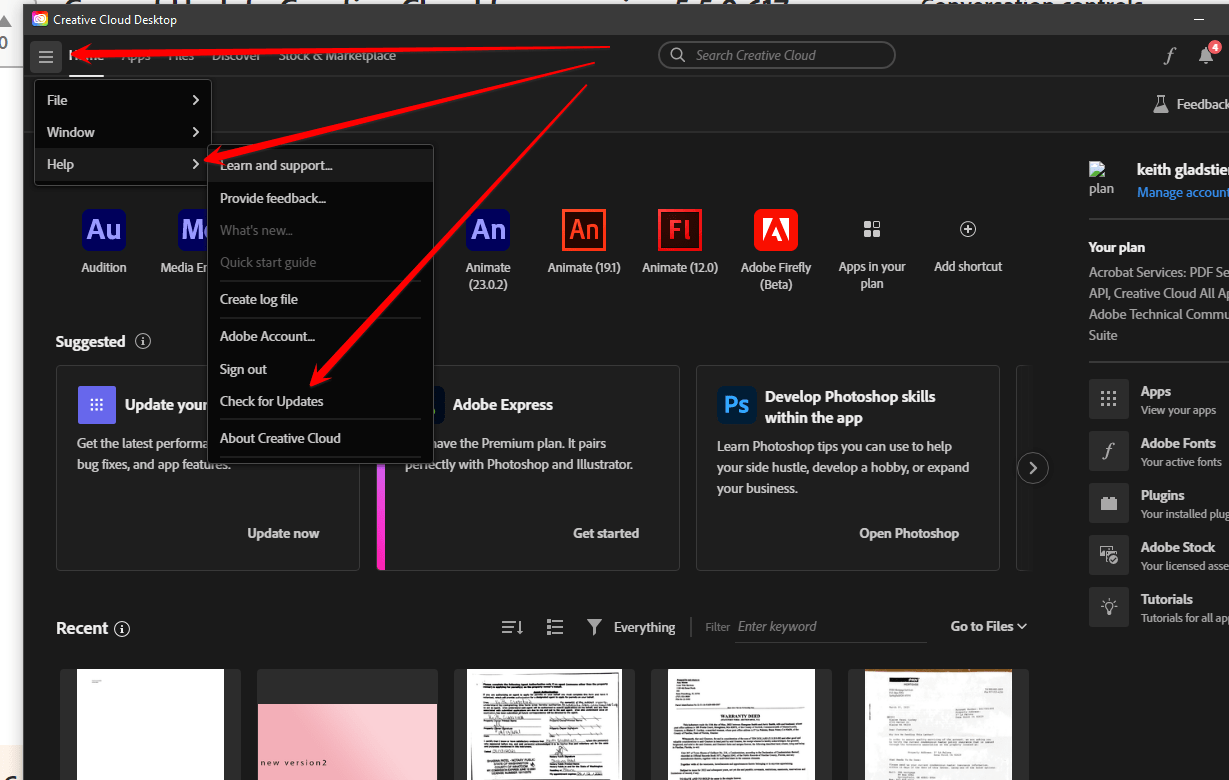Click the Update now button

point(283,533)
